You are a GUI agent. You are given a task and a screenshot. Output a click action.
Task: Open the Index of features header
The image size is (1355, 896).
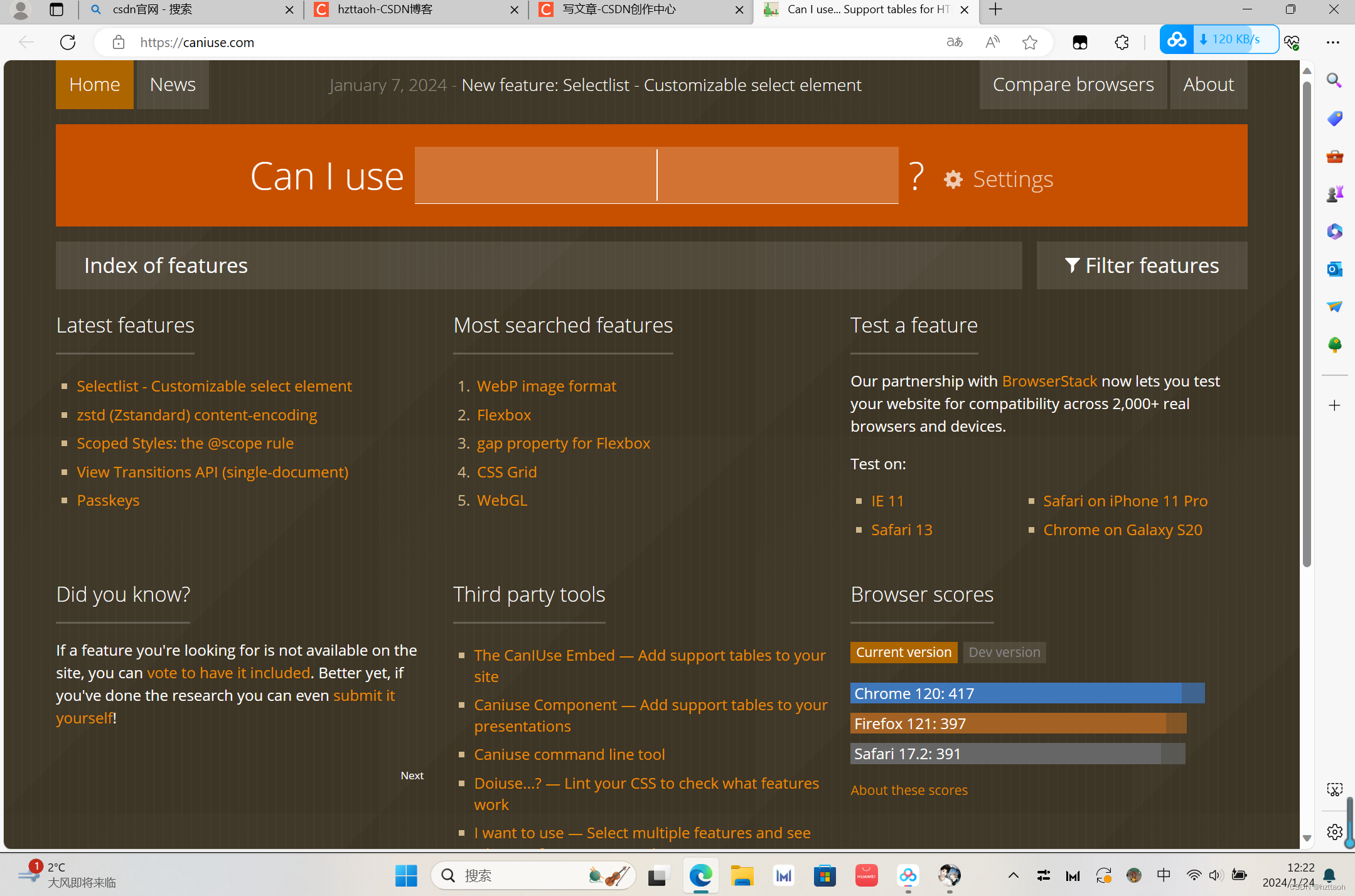539,265
